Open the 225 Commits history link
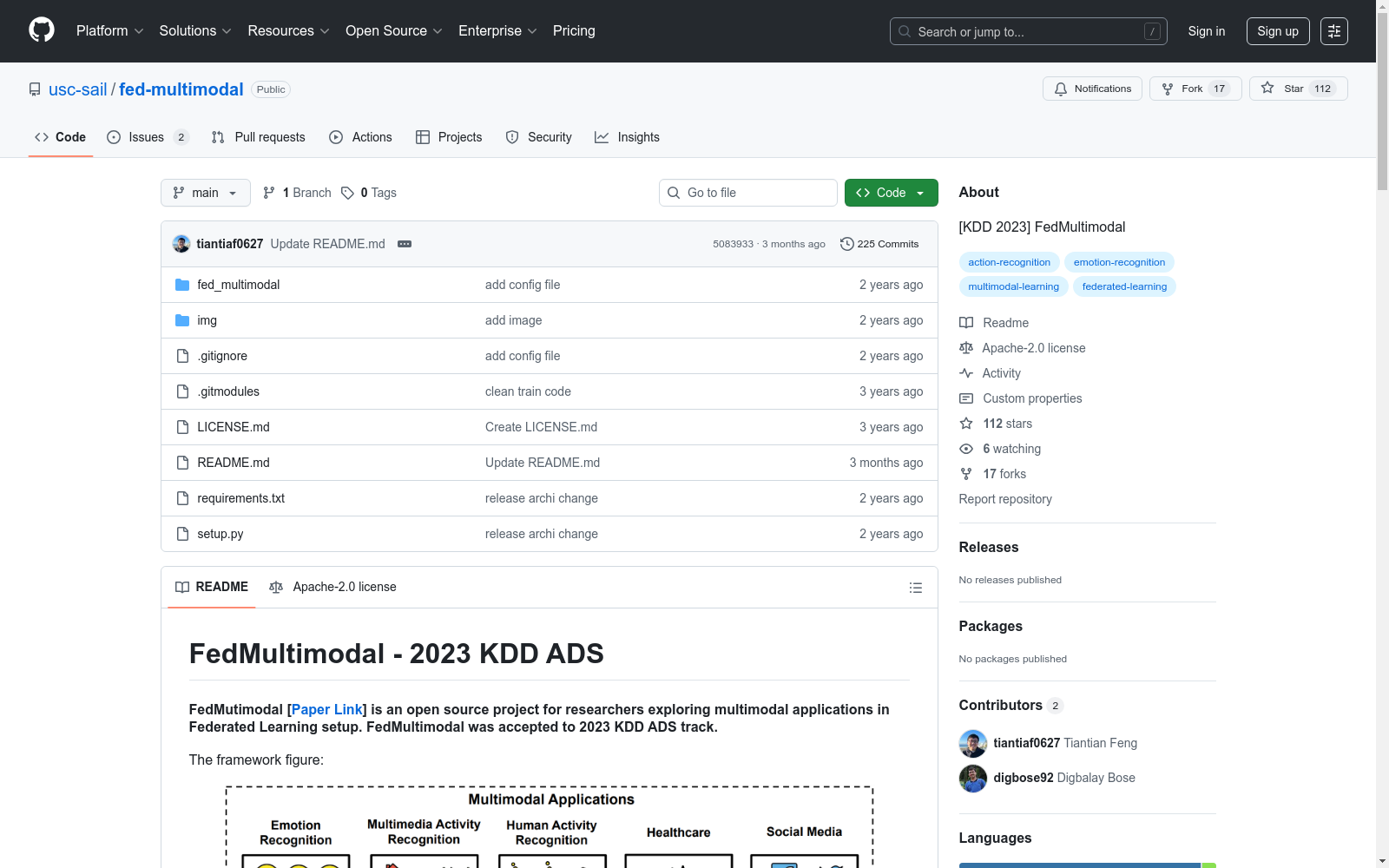The height and width of the screenshot is (868, 1389). [x=879, y=244]
